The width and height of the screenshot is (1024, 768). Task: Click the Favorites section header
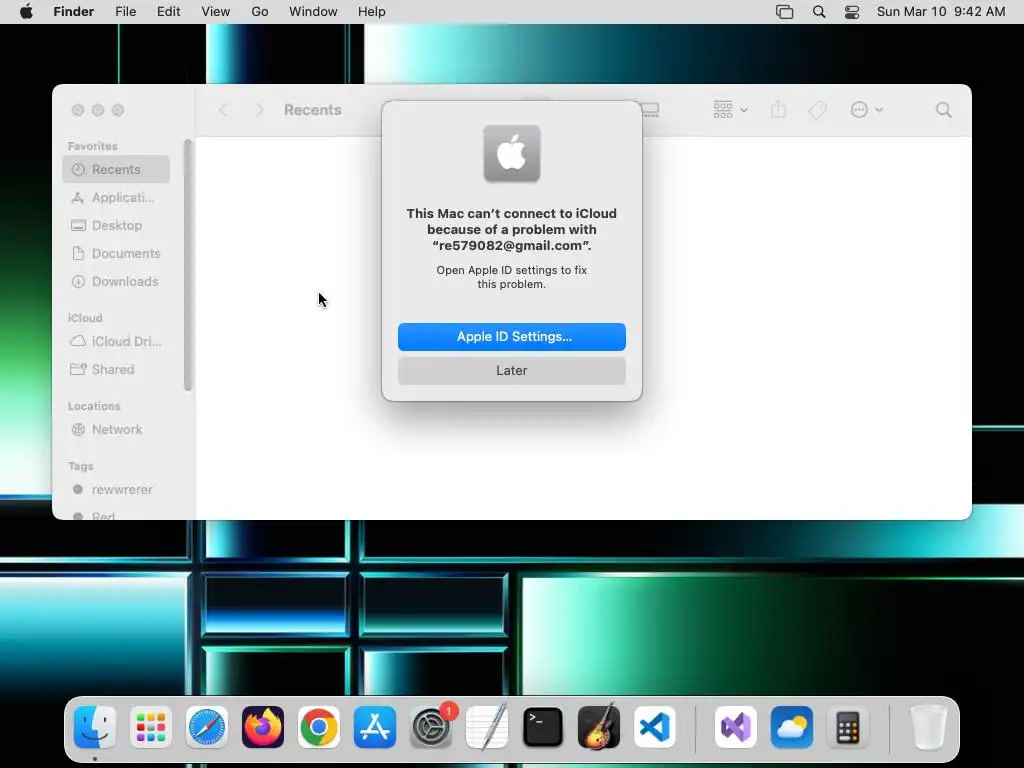click(93, 146)
